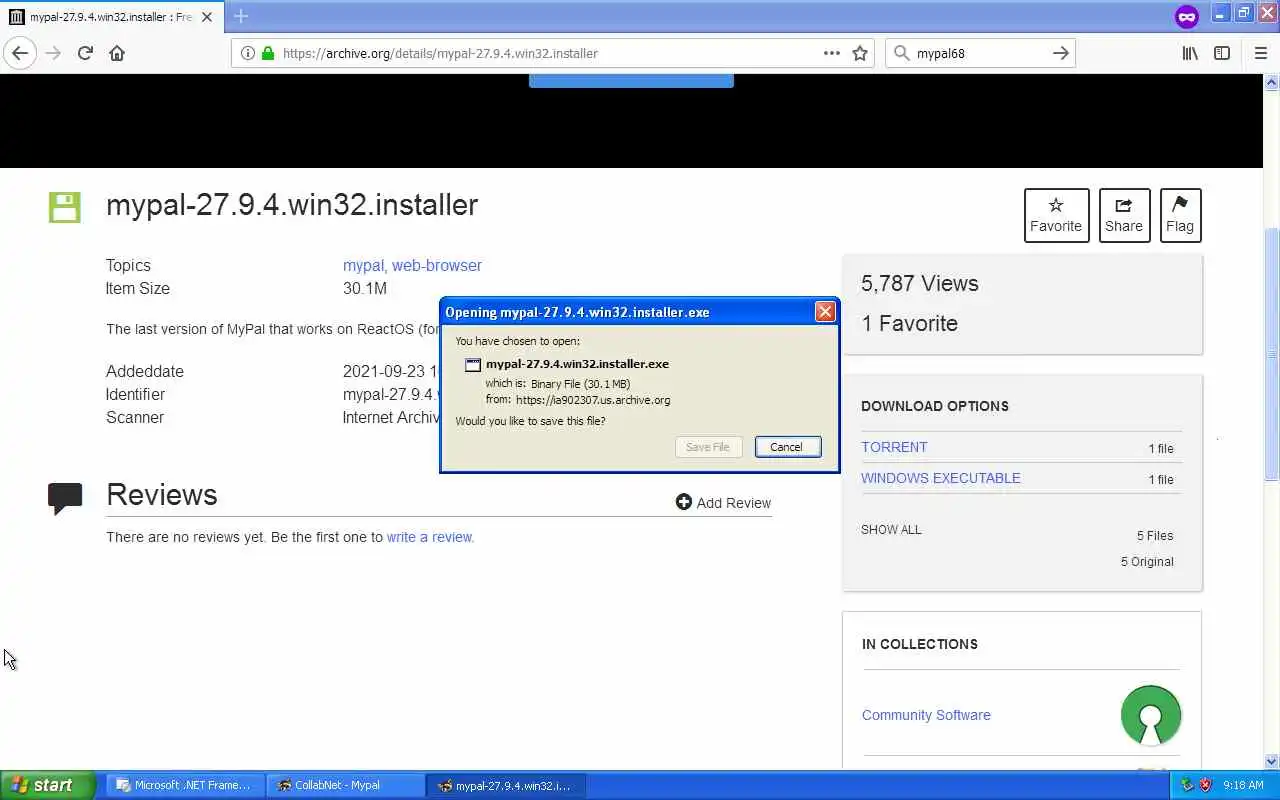Click the green floppy disk software icon
This screenshot has height=800, width=1280.
coord(65,207)
